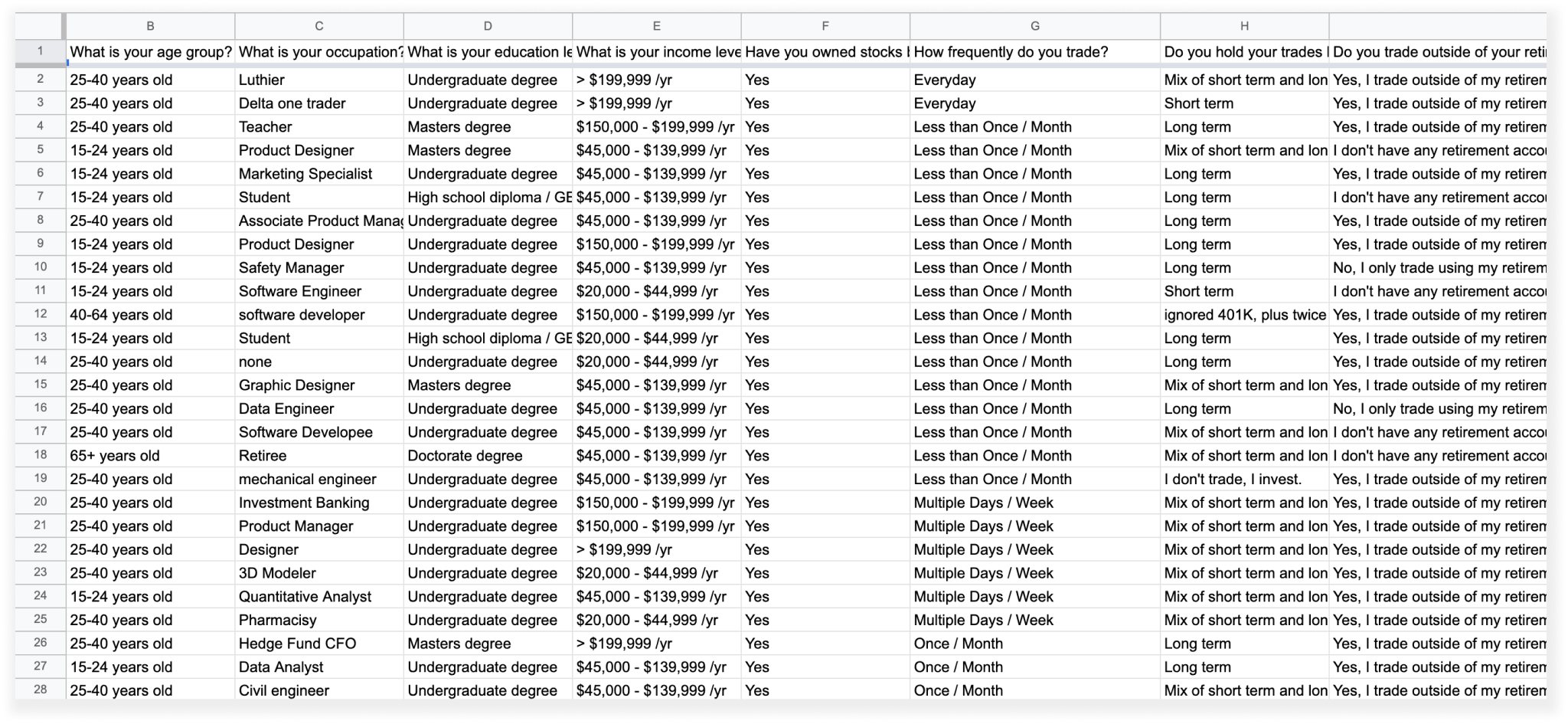Click 'No, I only trade' in Safety Manager row
Image resolution: width=1568 pixels, height=724 pixels.
point(1439,268)
